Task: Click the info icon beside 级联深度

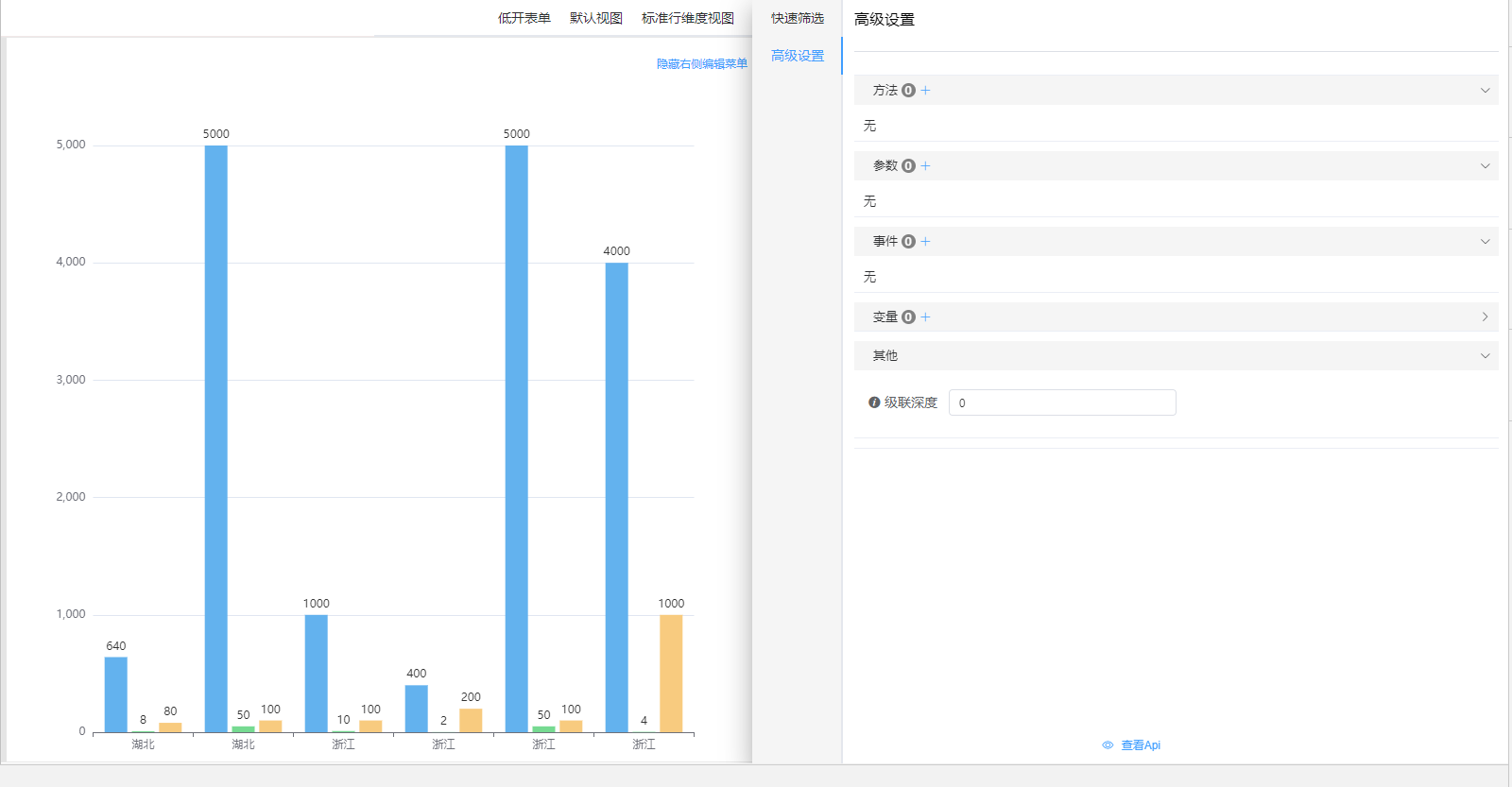Action: click(874, 402)
